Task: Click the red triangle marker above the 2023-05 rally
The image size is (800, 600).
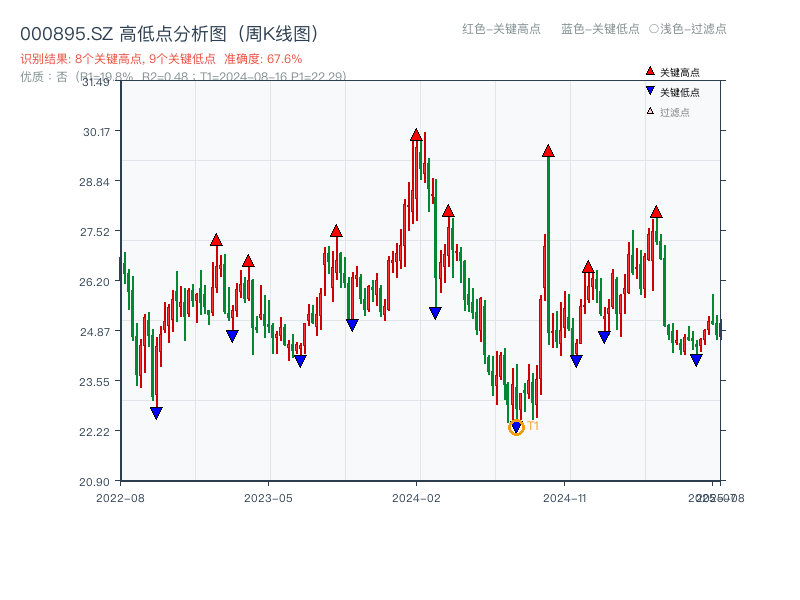Action: pos(336,229)
